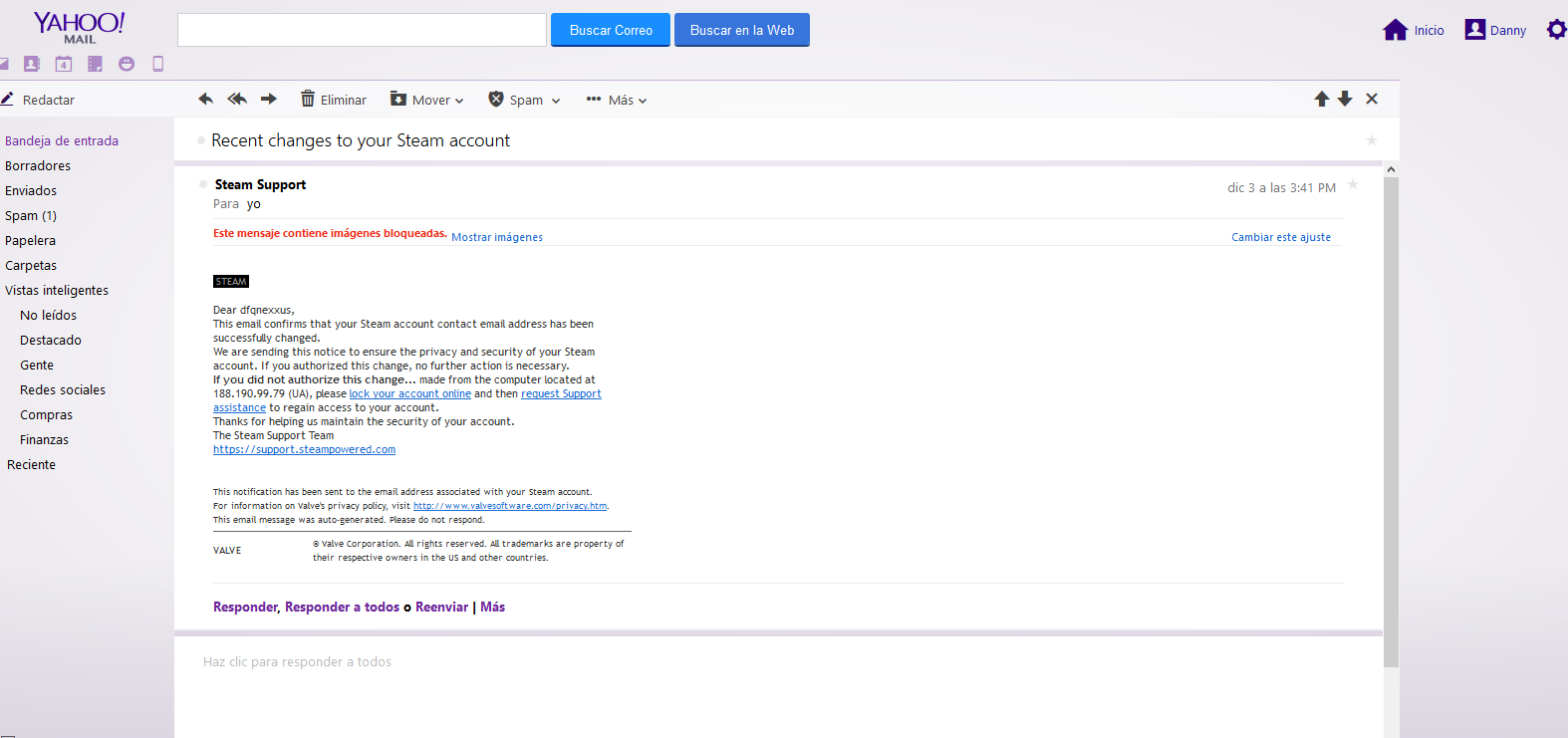1568x738 pixels.
Task: Open Contacts from the address book icon
Action: coord(32,64)
